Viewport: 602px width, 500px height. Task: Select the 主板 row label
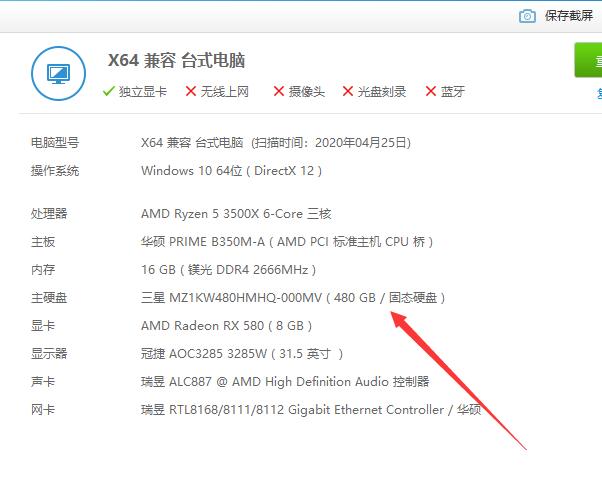(x=43, y=242)
